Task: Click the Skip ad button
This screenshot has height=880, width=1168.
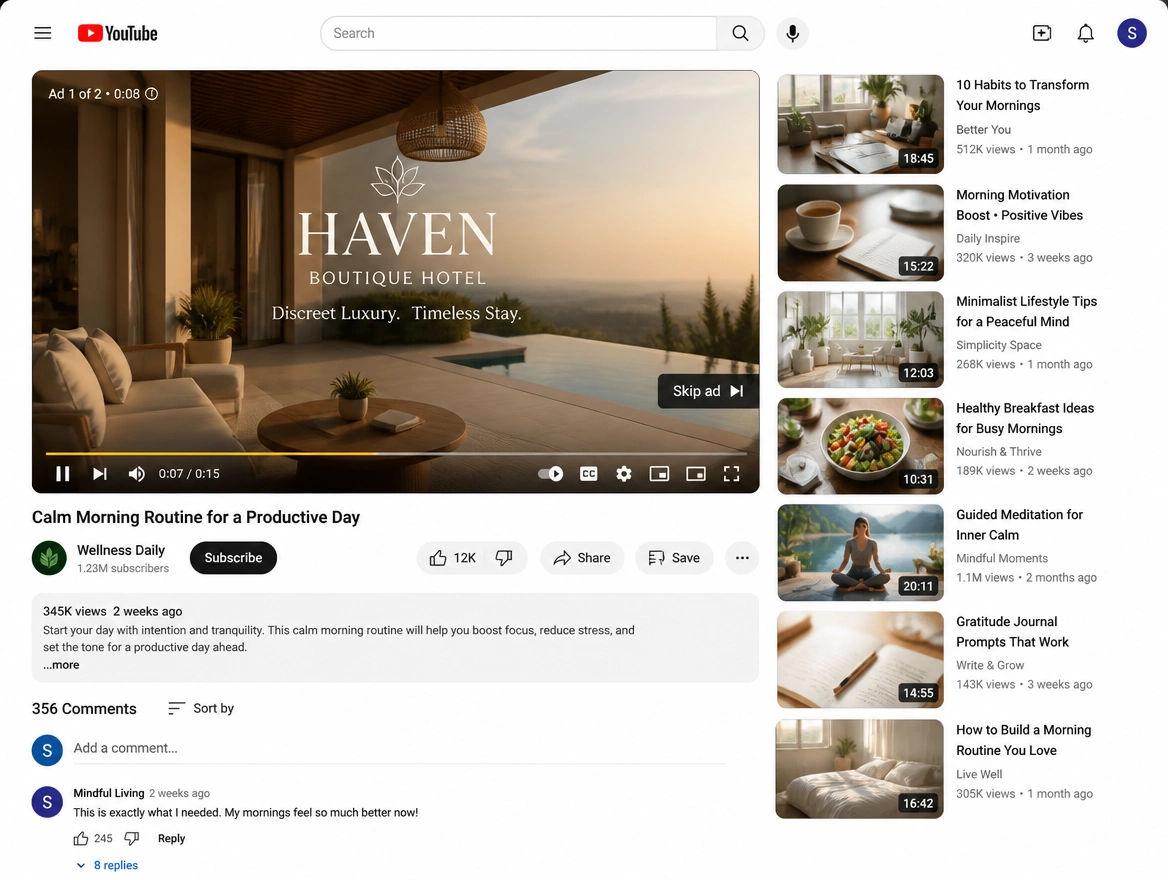Action: [x=708, y=391]
